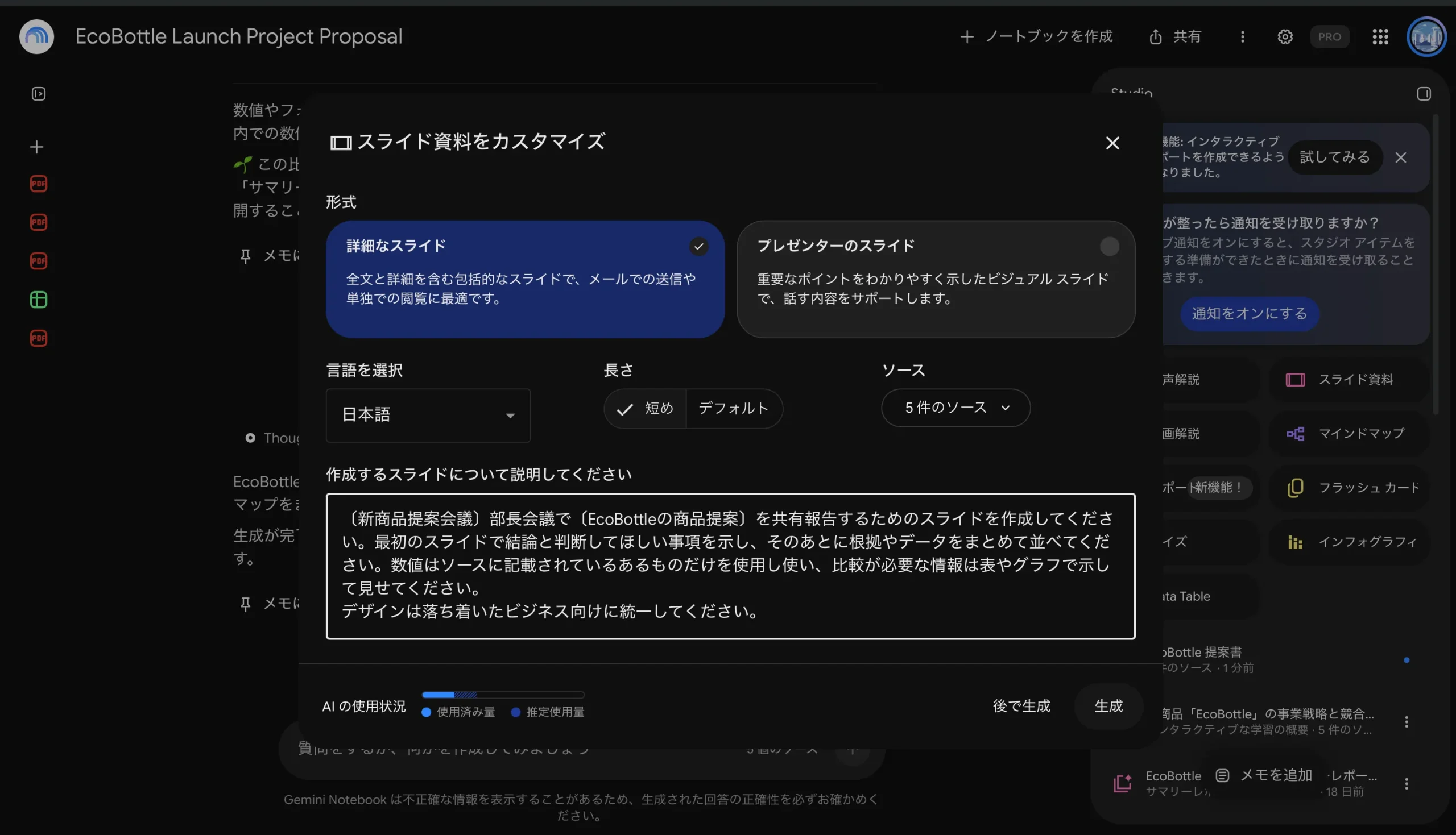This screenshot has height=835, width=1456.
Task: Select the プレゼンターのスライド format card
Action: 936,279
